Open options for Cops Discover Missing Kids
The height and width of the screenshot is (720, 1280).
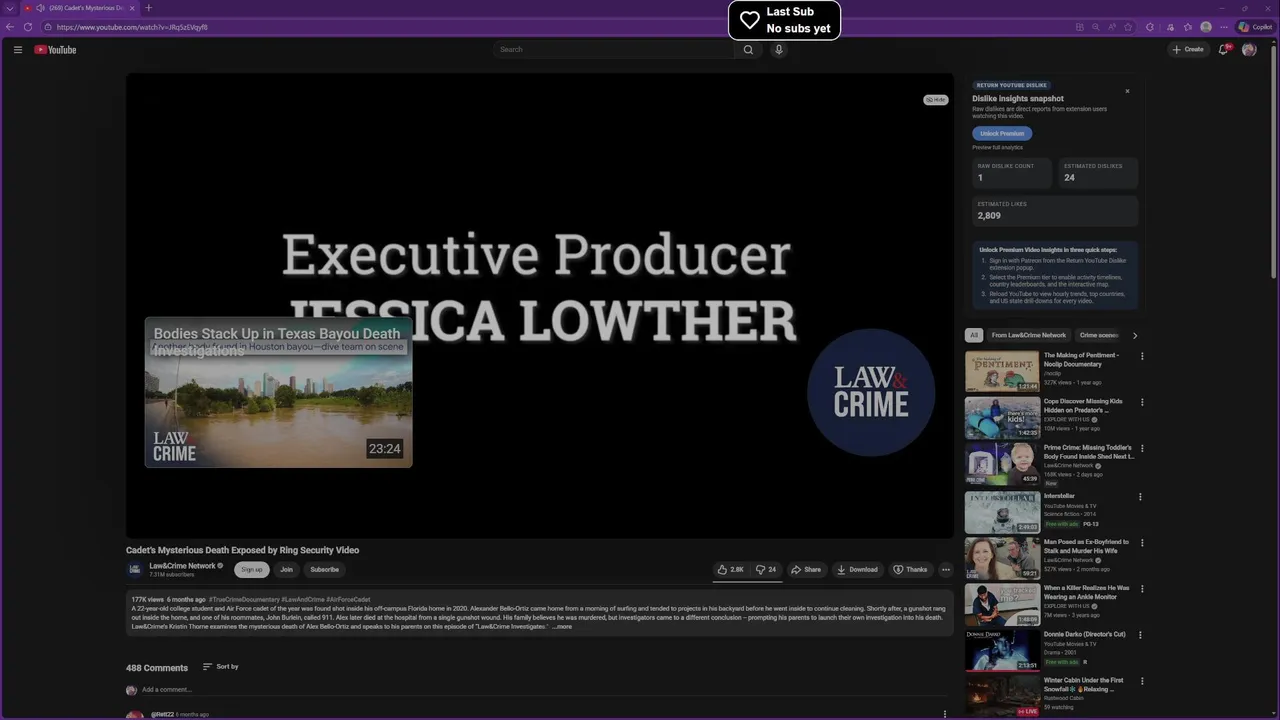[x=1142, y=403]
